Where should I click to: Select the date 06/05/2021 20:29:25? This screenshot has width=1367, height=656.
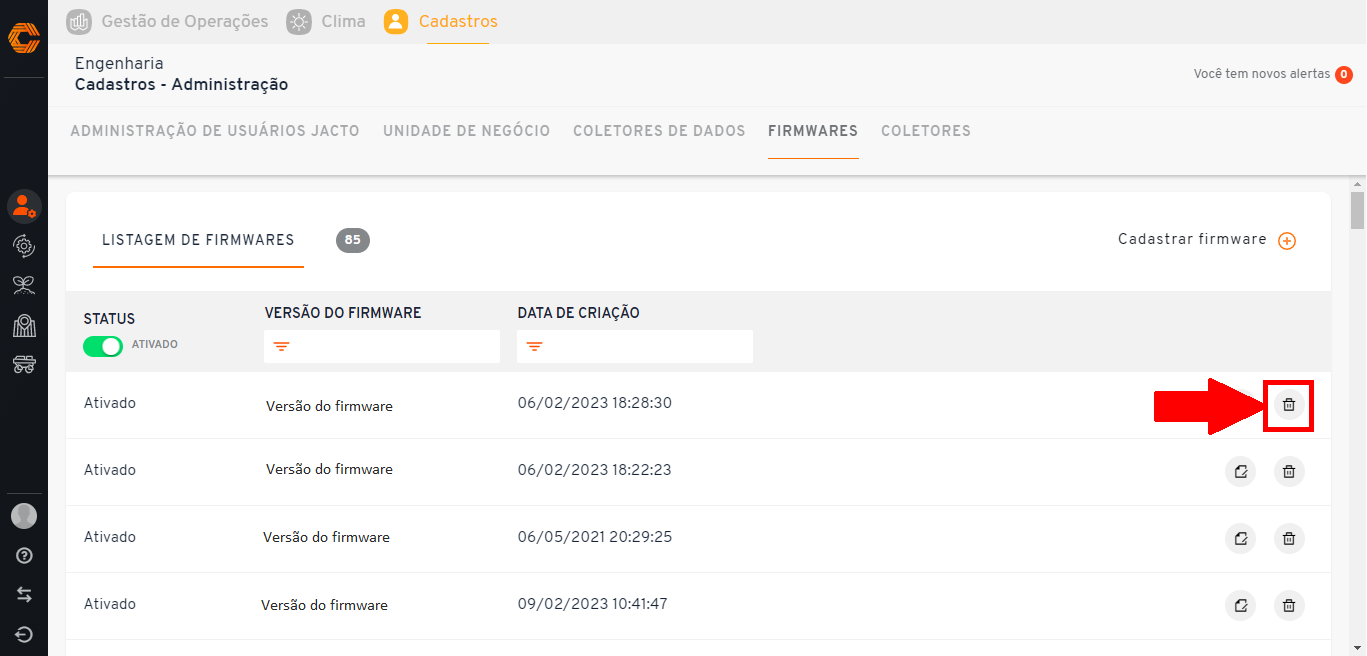click(x=595, y=537)
